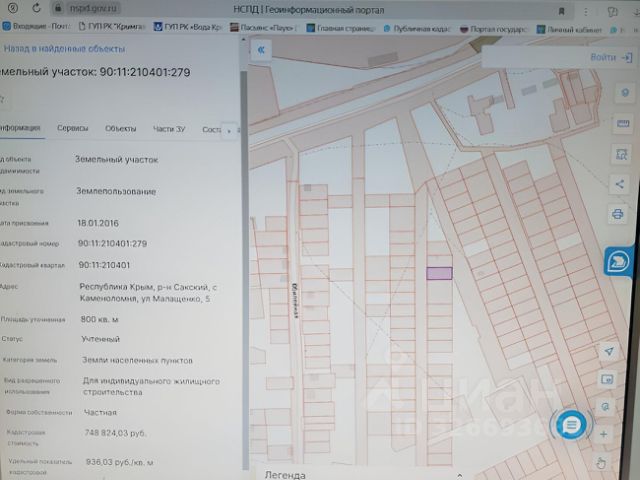Open the Входящие - Почта bookmark
Screen dimensions: 640x480
pos(36,26)
